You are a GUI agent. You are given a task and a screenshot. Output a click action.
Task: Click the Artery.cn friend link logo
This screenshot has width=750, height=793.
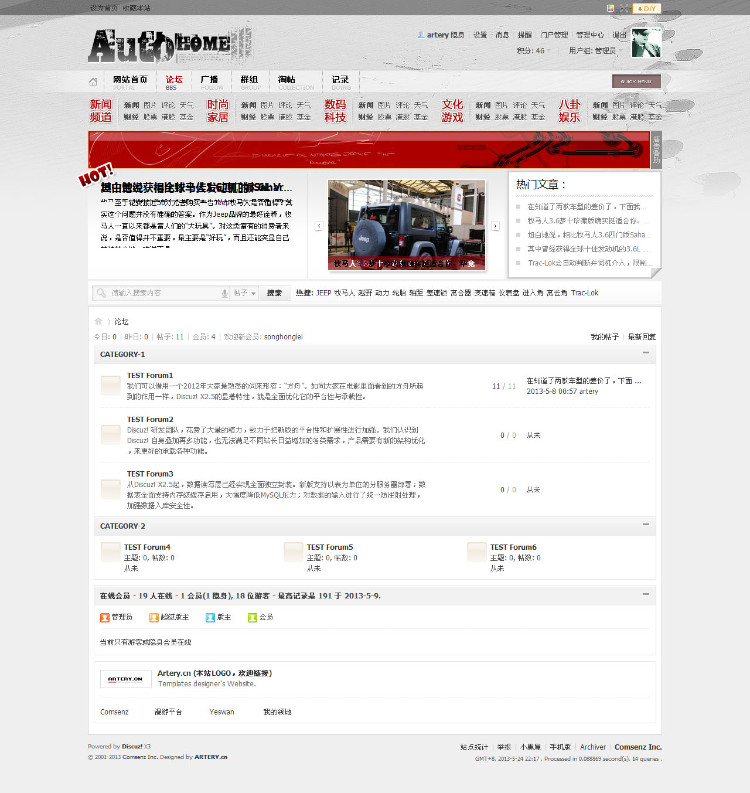[x=125, y=679]
